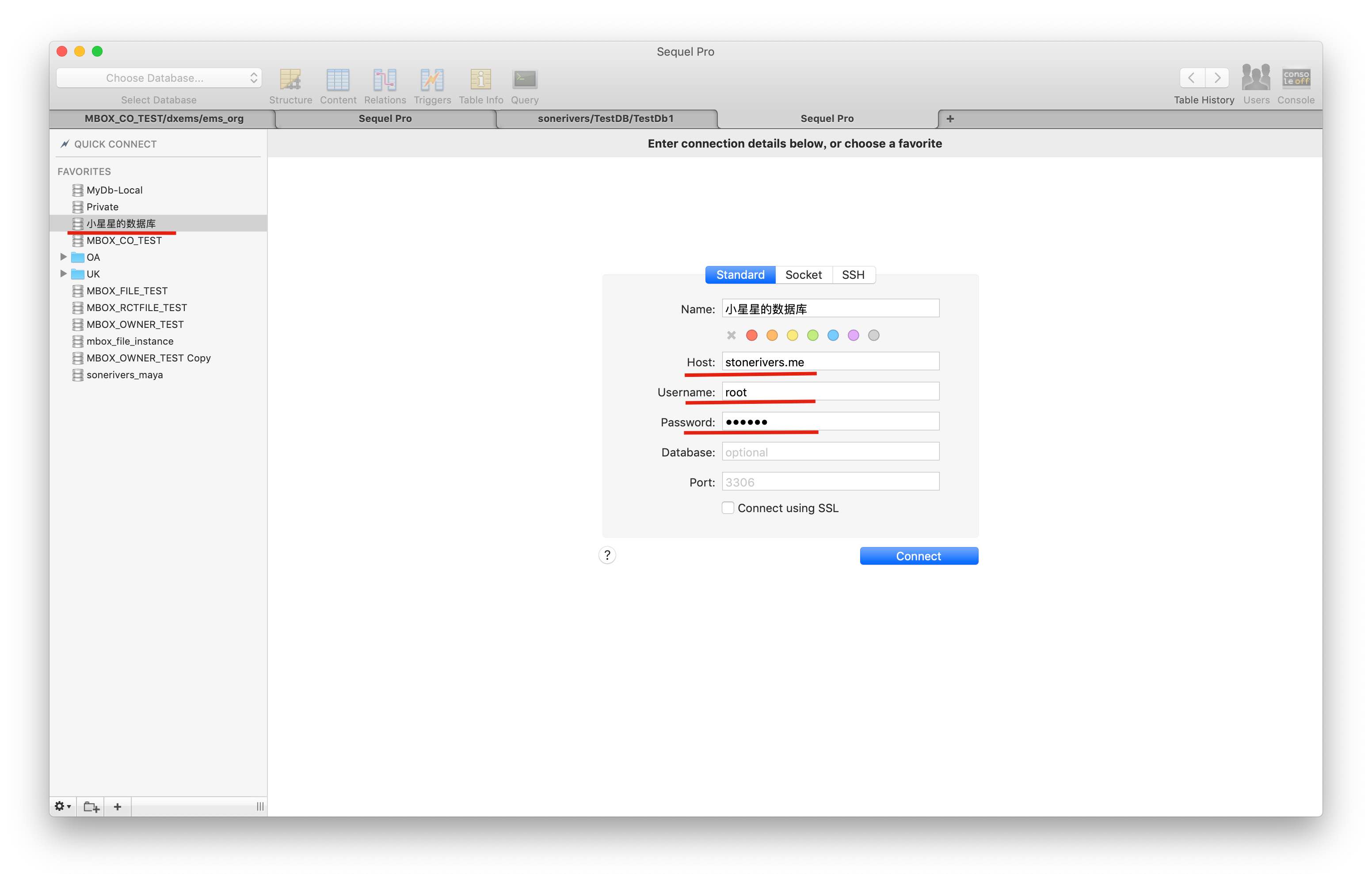This screenshot has height=874, width=1372.
Task: Open the gear actions menu
Action: click(62, 806)
